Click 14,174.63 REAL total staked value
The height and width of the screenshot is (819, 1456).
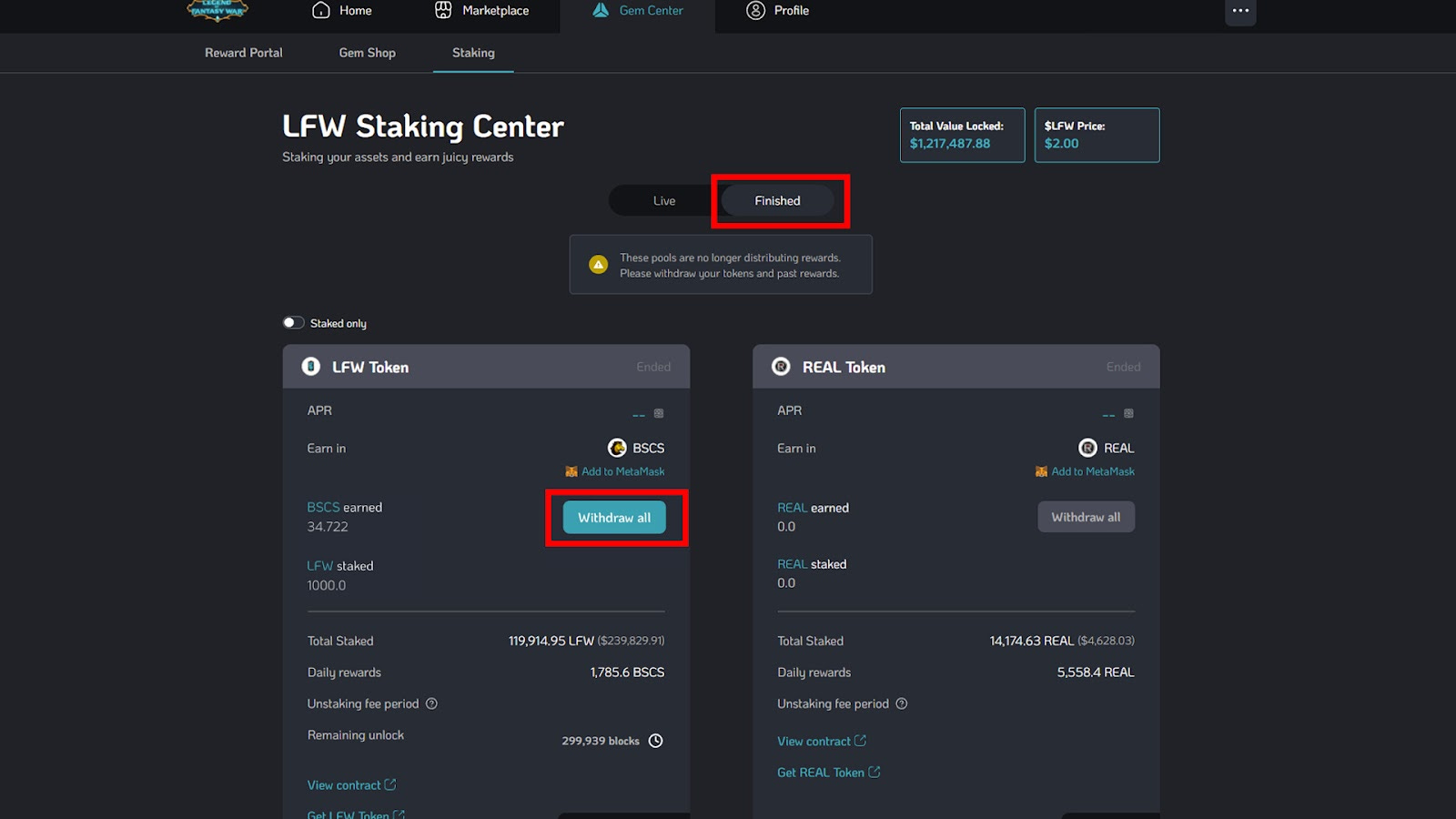(1062, 641)
